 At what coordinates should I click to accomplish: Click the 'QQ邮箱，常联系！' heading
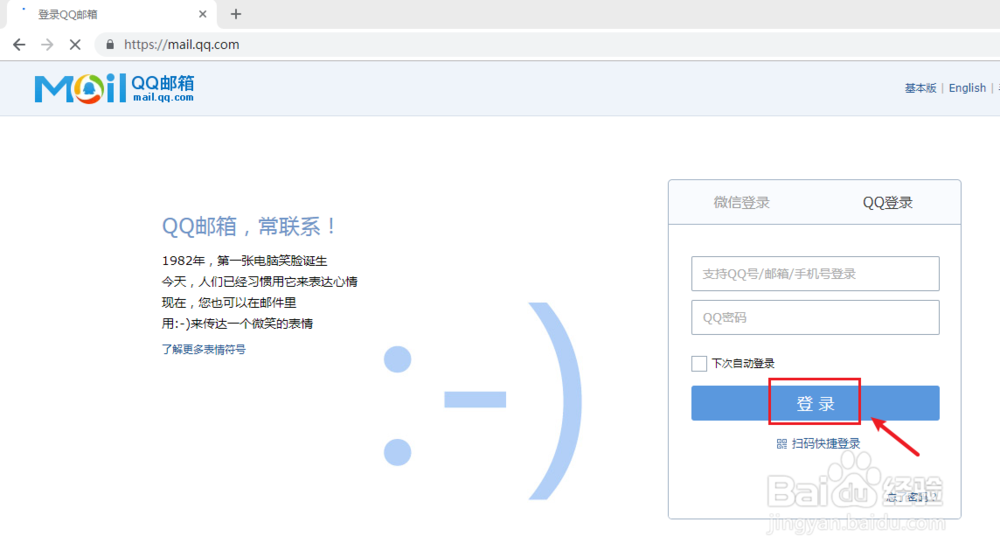tap(249, 227)
